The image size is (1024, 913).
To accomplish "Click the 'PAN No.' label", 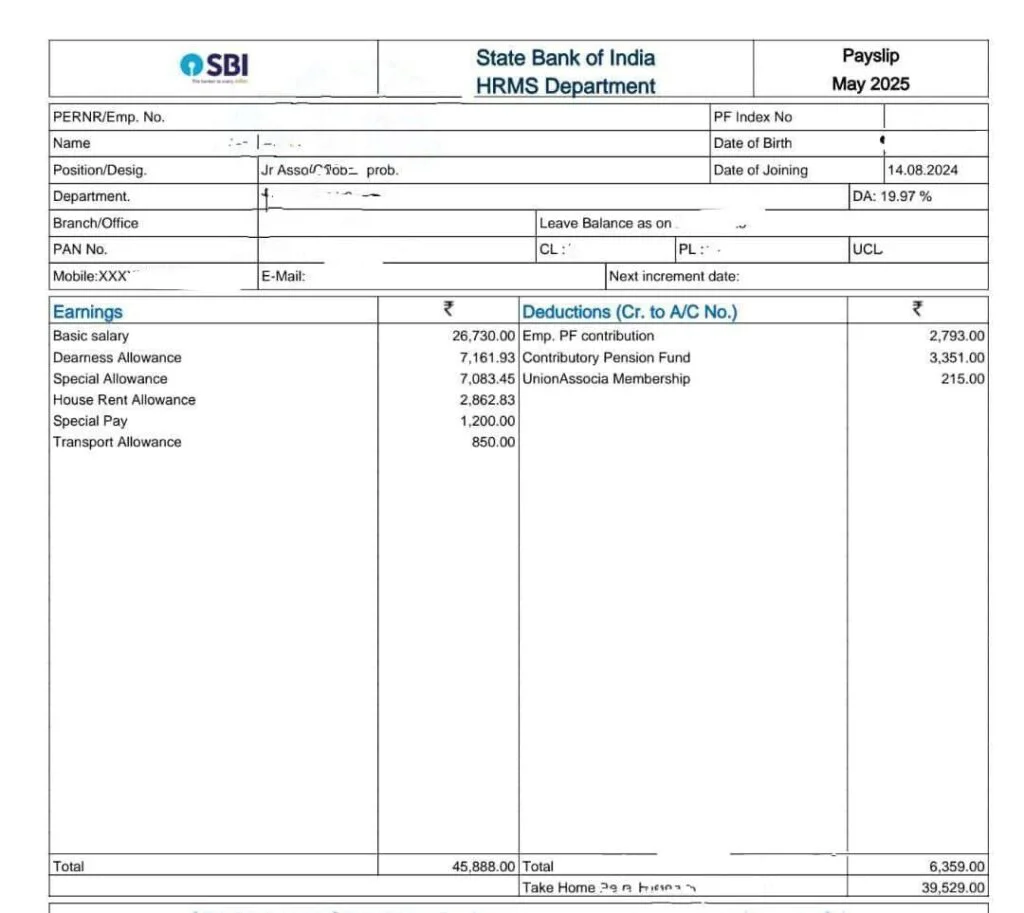I will coord(80,249).
